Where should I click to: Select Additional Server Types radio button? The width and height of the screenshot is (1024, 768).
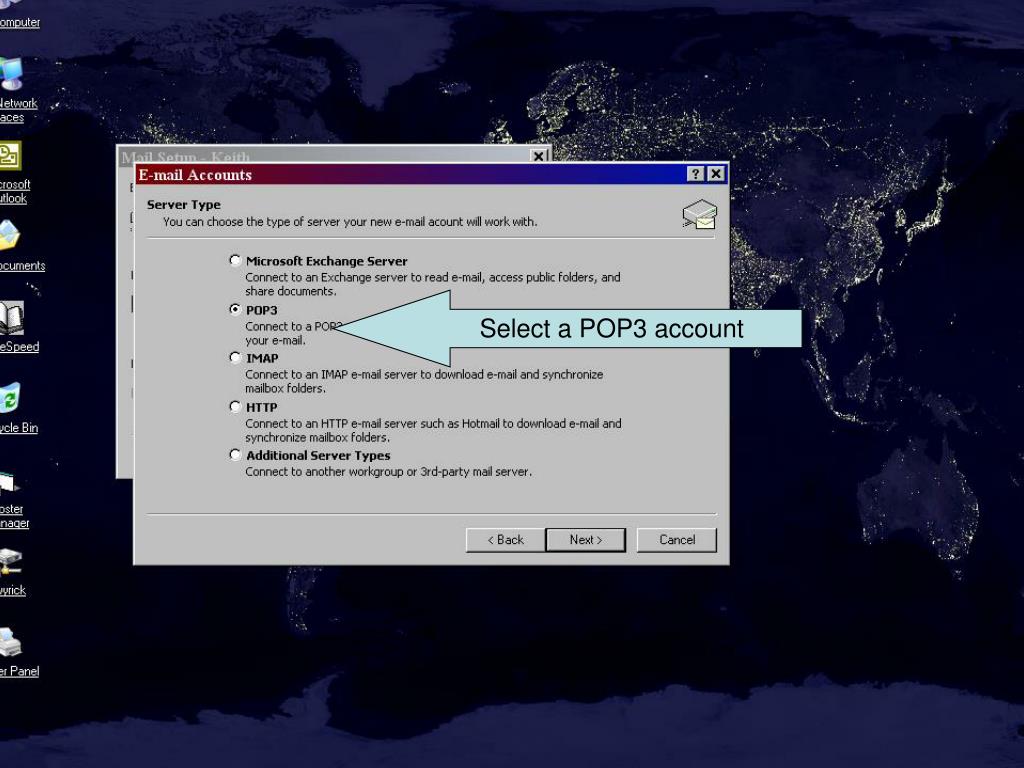click(x=235, y=455)
